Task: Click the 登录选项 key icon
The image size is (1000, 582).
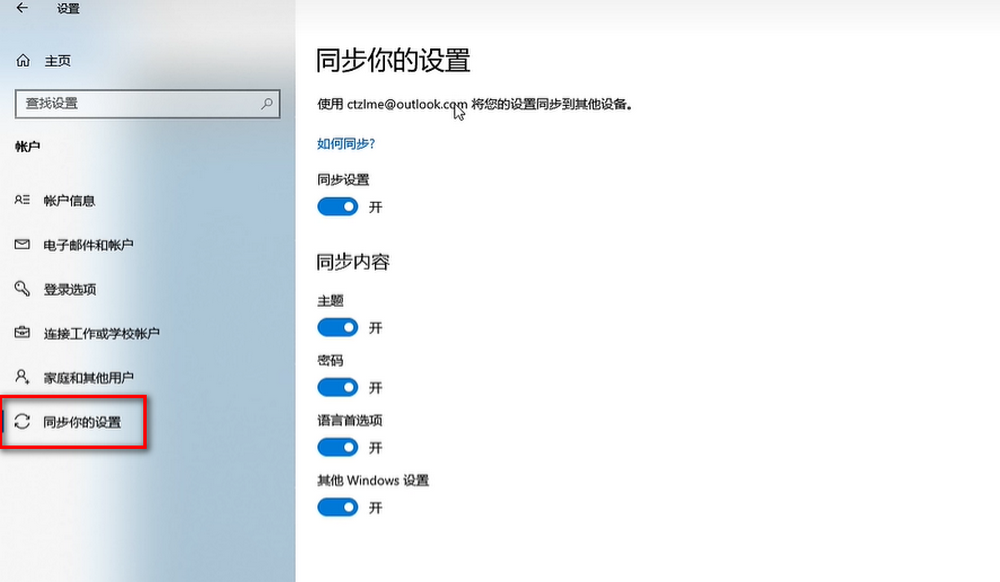Action: (22, 289)
